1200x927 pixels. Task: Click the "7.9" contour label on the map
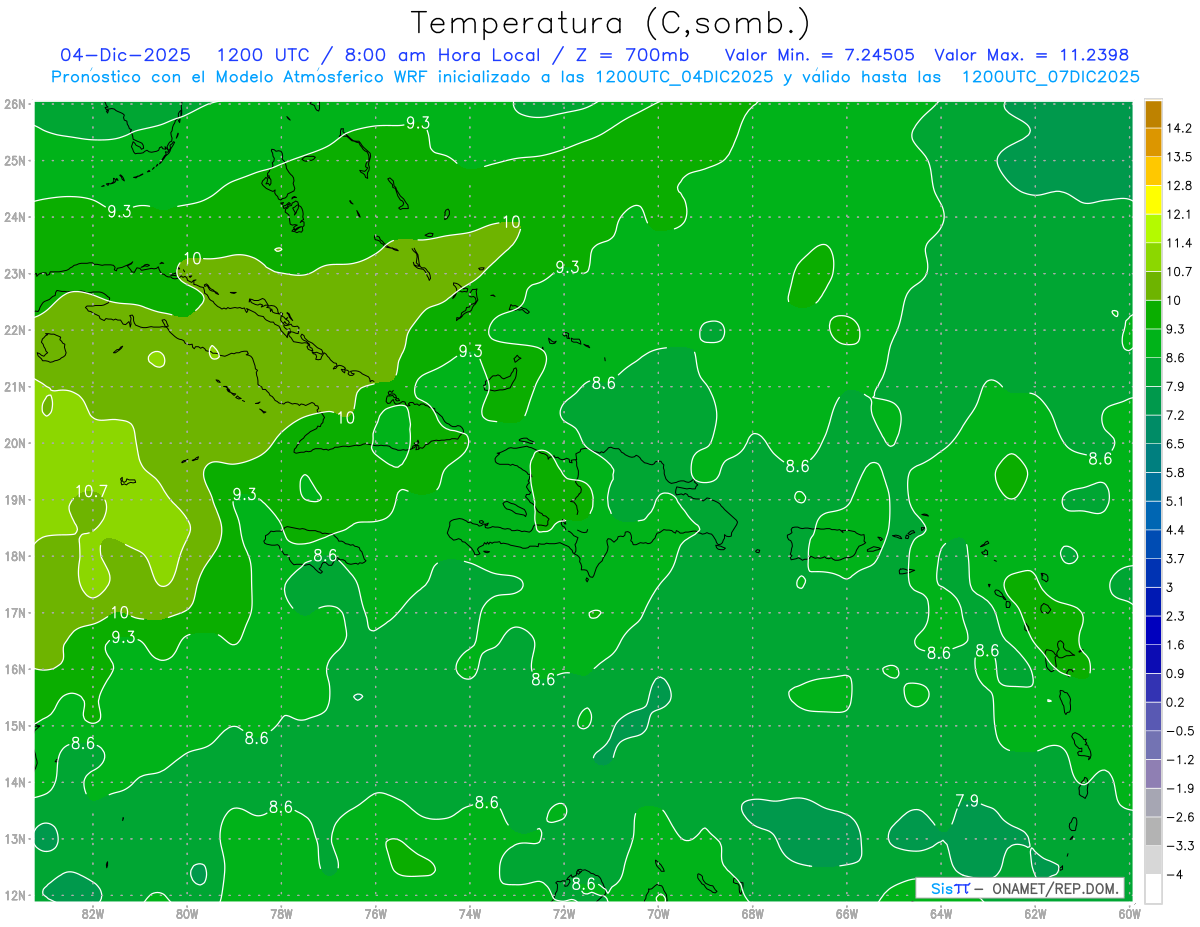pyautogui.click(x=967, y=800)
